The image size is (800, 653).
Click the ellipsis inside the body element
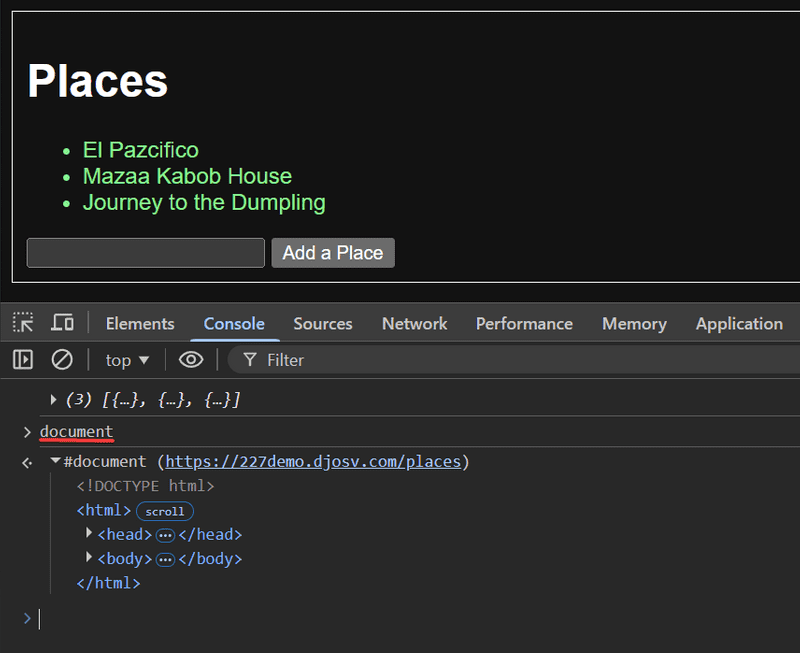[x=165, y=558]
